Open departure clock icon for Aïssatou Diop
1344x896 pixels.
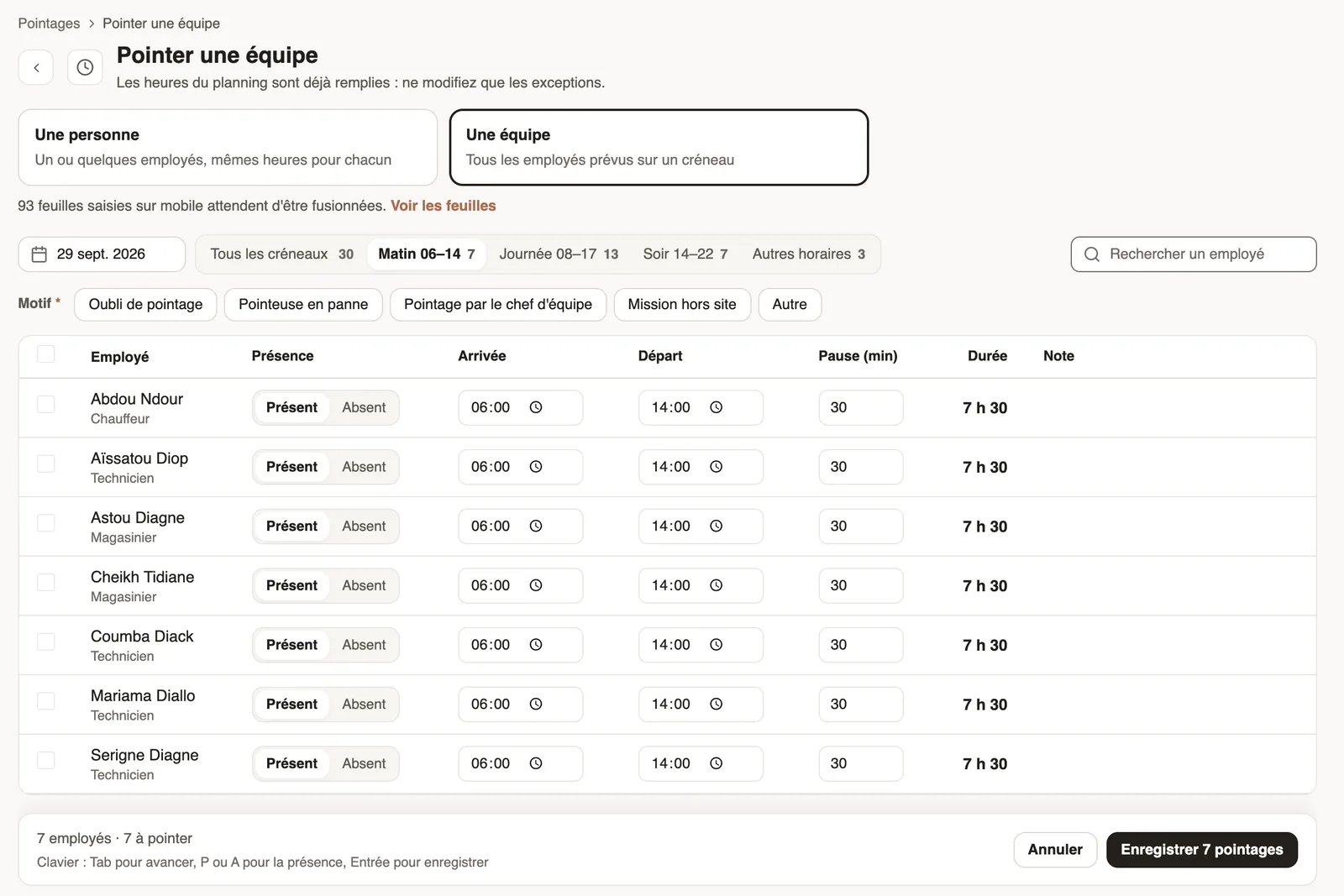pos(717,467)
